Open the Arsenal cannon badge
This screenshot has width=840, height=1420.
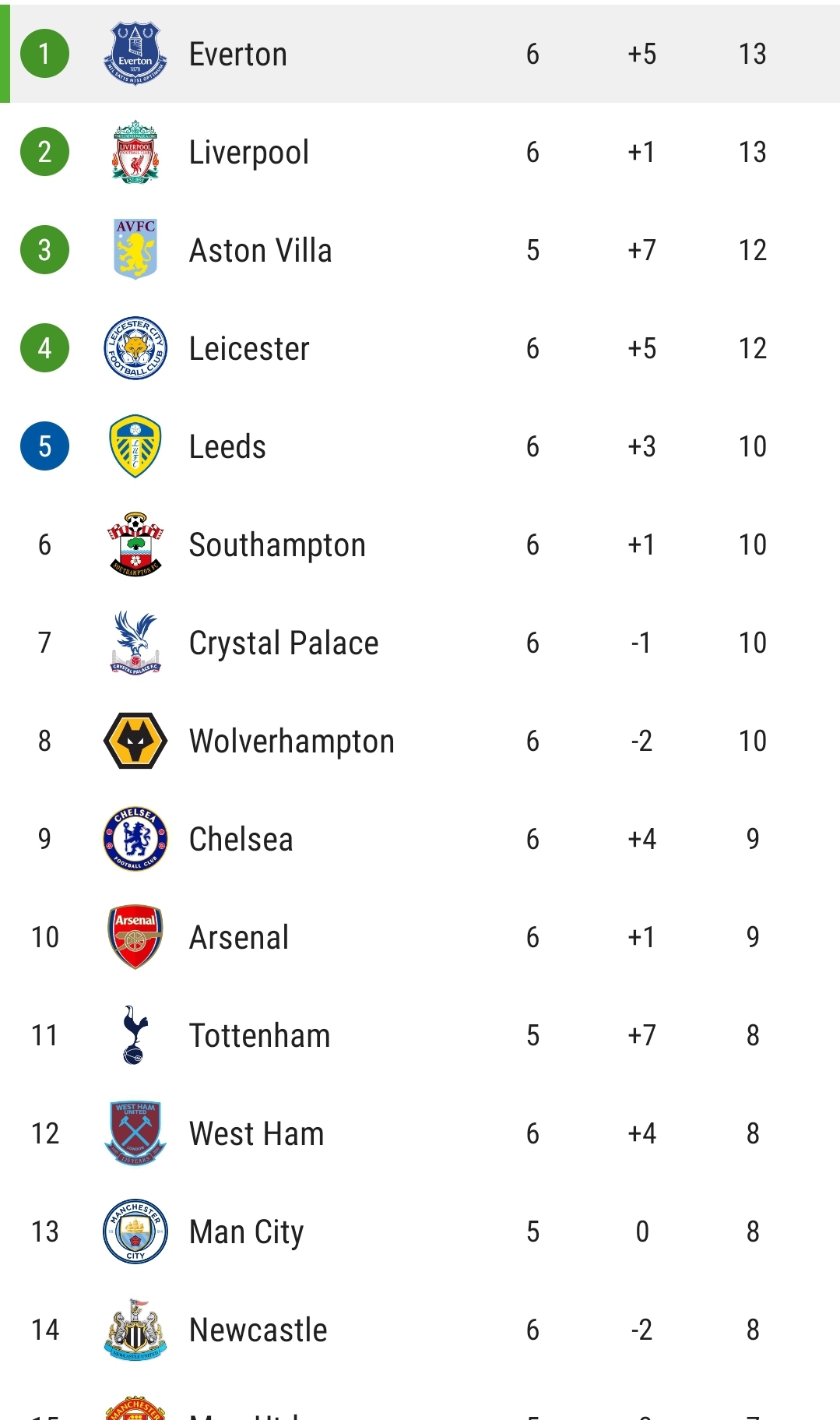(135, 937)
